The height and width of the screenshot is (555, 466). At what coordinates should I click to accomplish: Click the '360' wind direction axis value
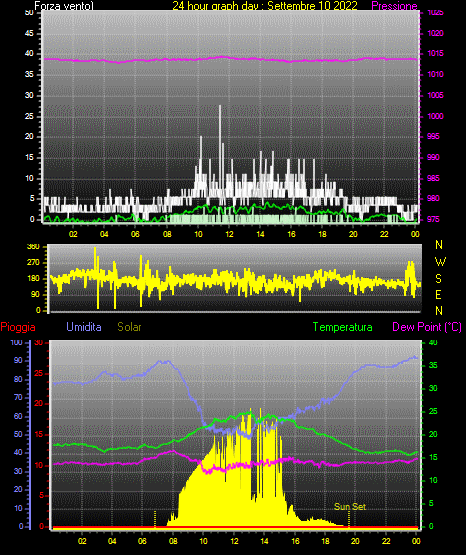[33, 247]
